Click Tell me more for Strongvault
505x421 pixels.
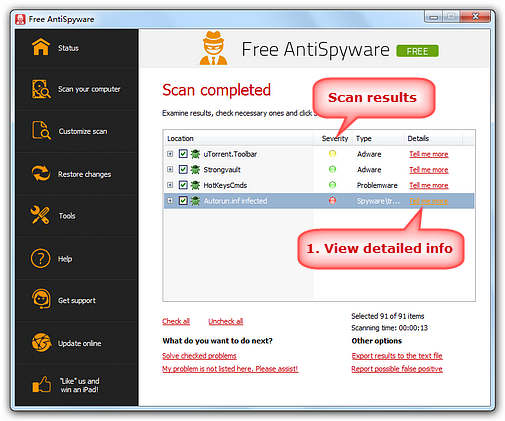[429, 170]
